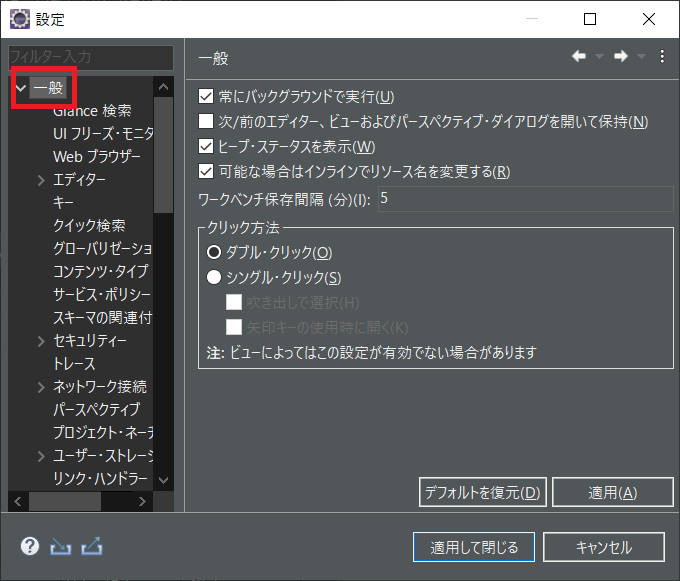Open Glance 検索 preferences page
The image size is (680, 581).
click(92, 111)
